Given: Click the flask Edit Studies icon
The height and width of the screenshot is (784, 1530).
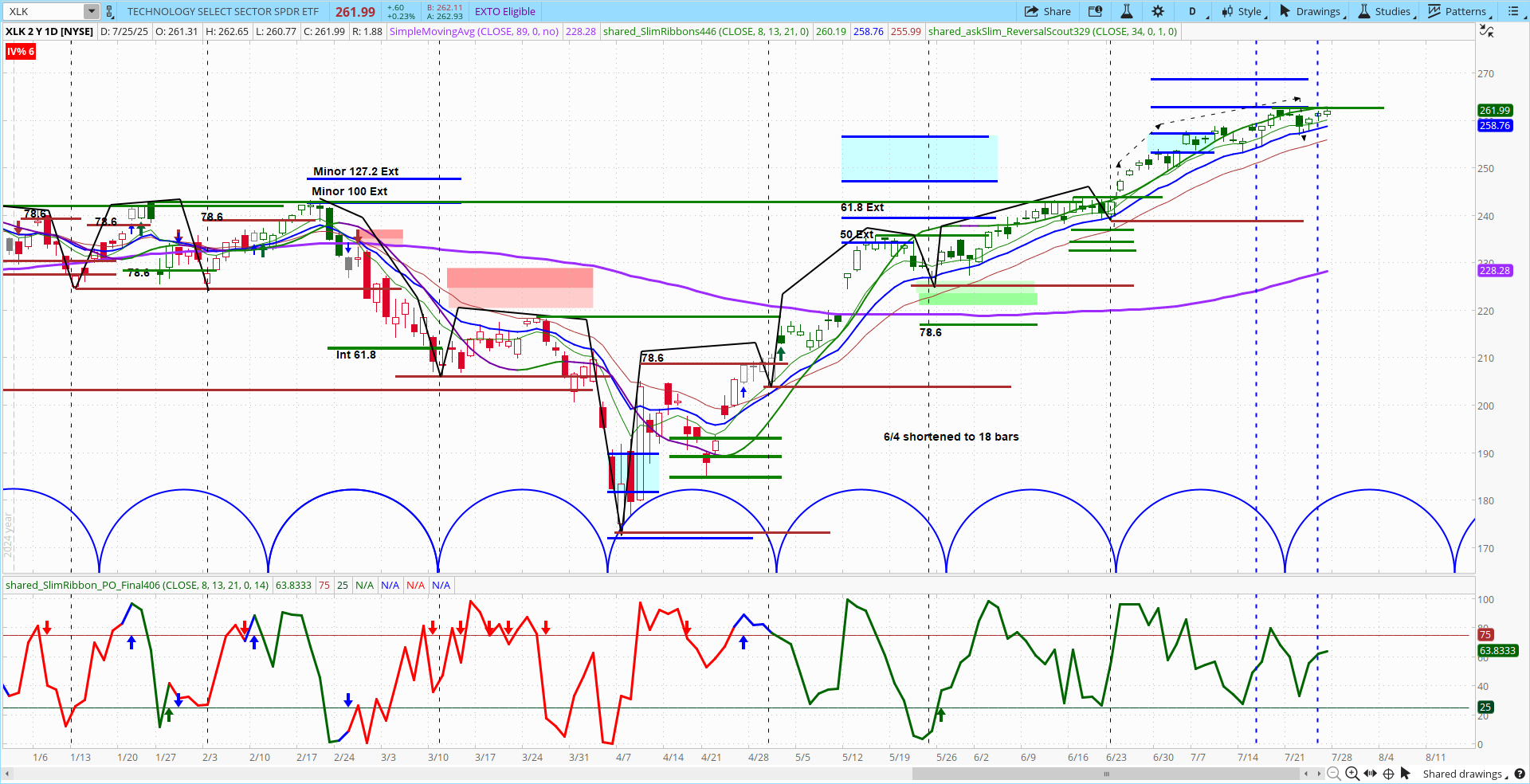Looking at the screenshot, I should (1127, 11).
